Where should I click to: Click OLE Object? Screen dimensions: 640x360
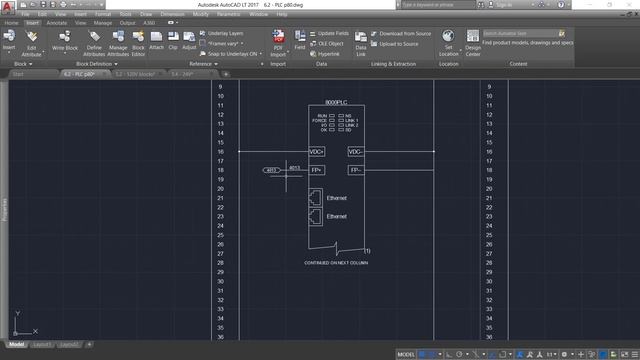coord(327,44)
